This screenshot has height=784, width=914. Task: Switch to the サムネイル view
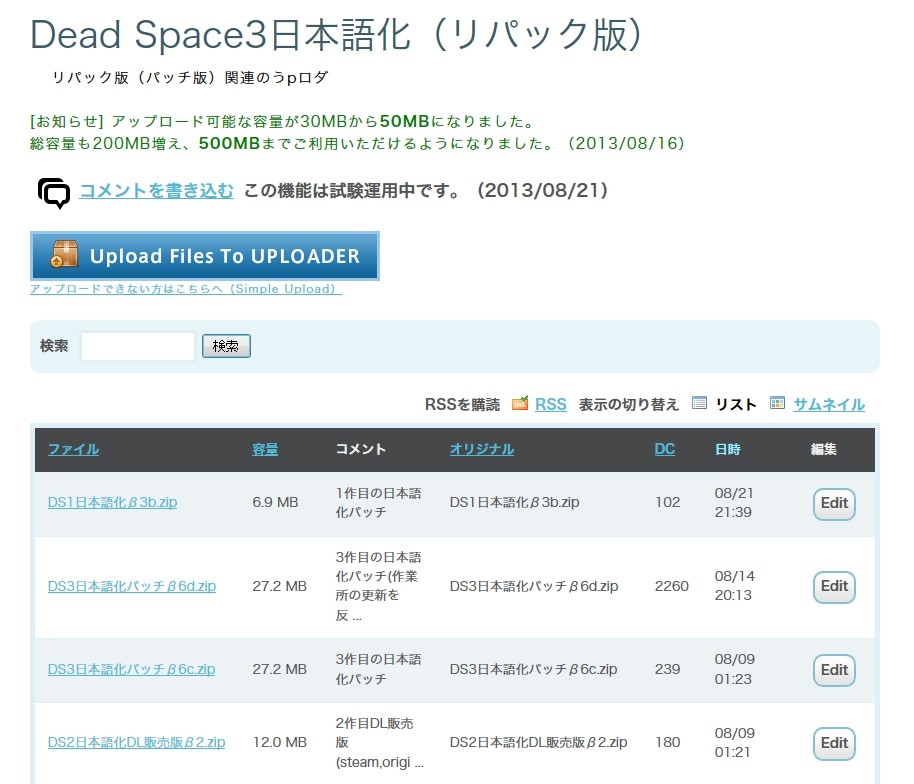828,405
